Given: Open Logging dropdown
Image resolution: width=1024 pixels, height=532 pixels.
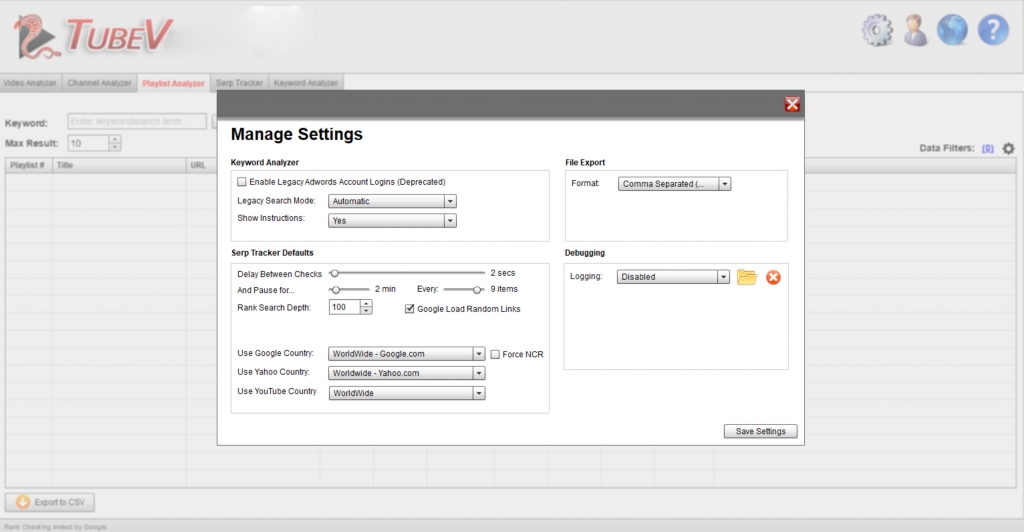Looking at the screenshot, I should pos(673,277).
